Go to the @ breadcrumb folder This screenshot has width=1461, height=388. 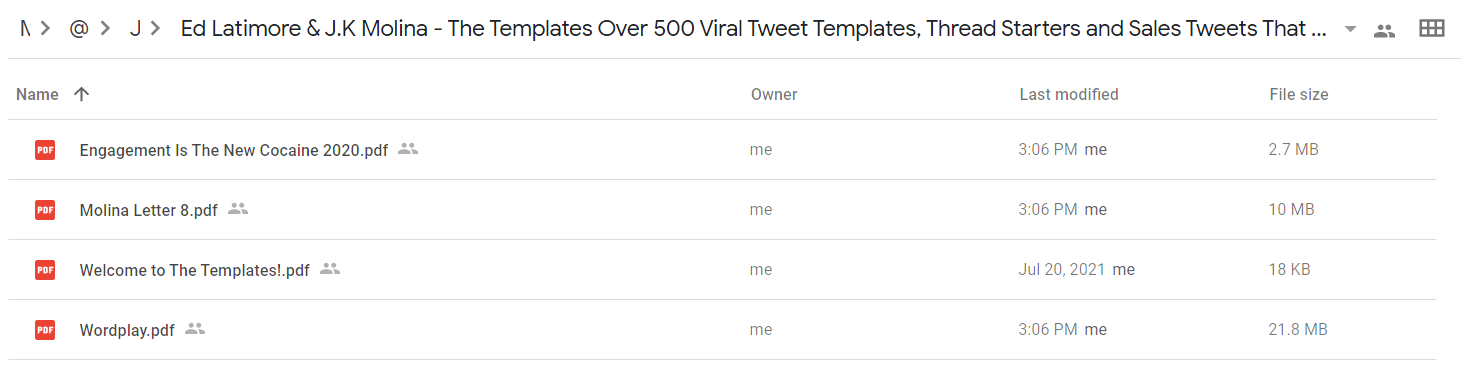(79, 29)
